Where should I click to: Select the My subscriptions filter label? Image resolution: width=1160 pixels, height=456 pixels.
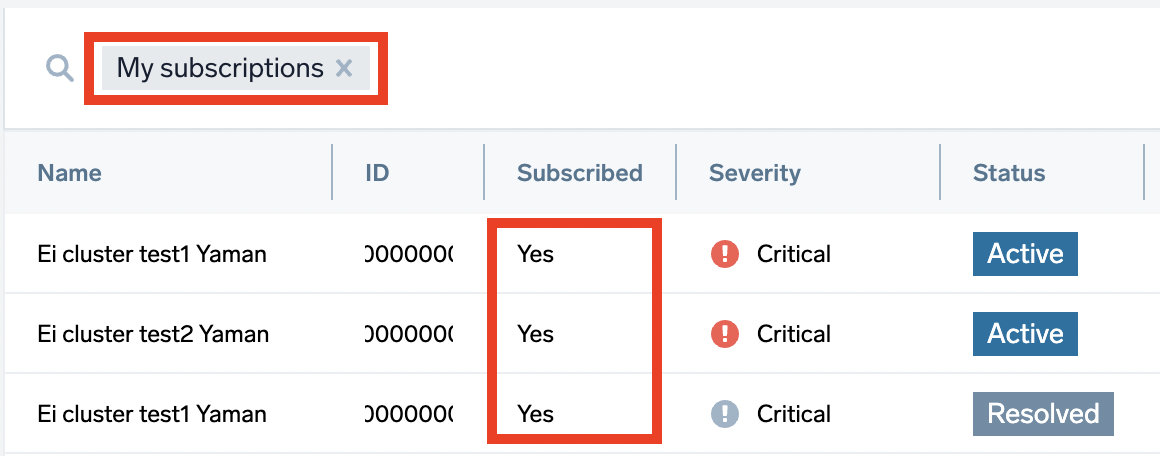(220, 68)
